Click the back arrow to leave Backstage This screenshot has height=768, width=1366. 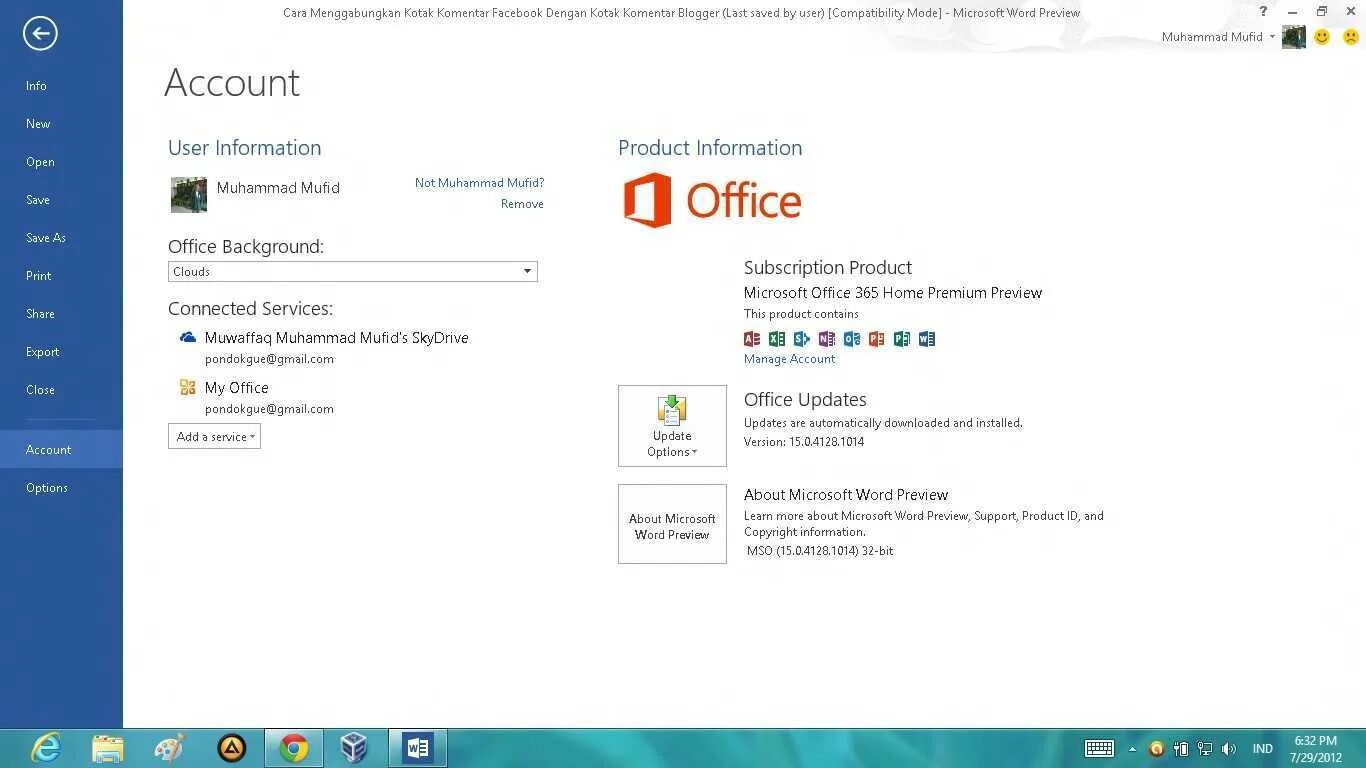point(40,34)
